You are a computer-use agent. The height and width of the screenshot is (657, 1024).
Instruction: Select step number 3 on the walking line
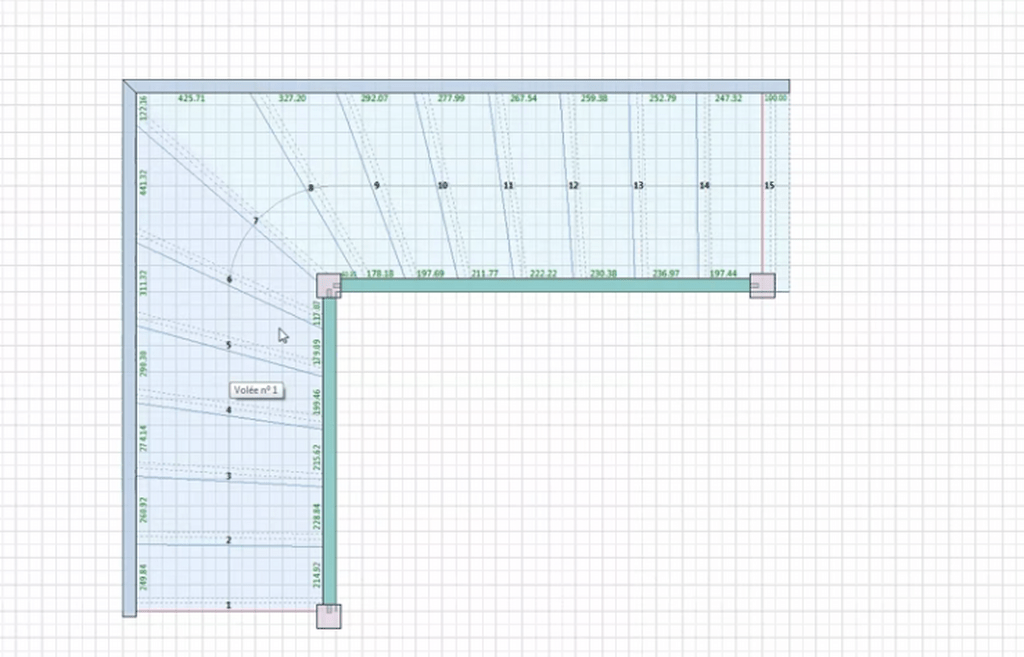pos(229,476)
